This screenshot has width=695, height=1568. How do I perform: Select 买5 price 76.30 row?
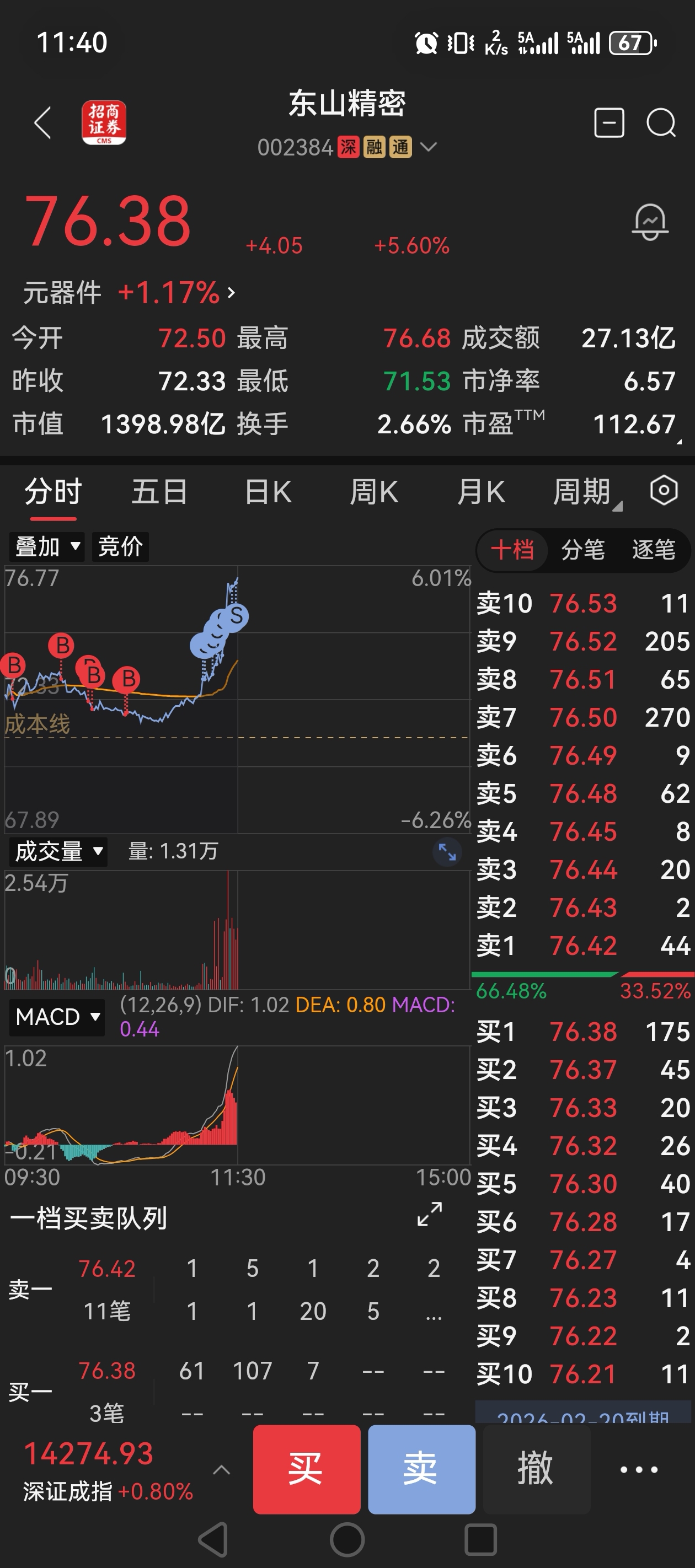click(x=583, y=1184)
